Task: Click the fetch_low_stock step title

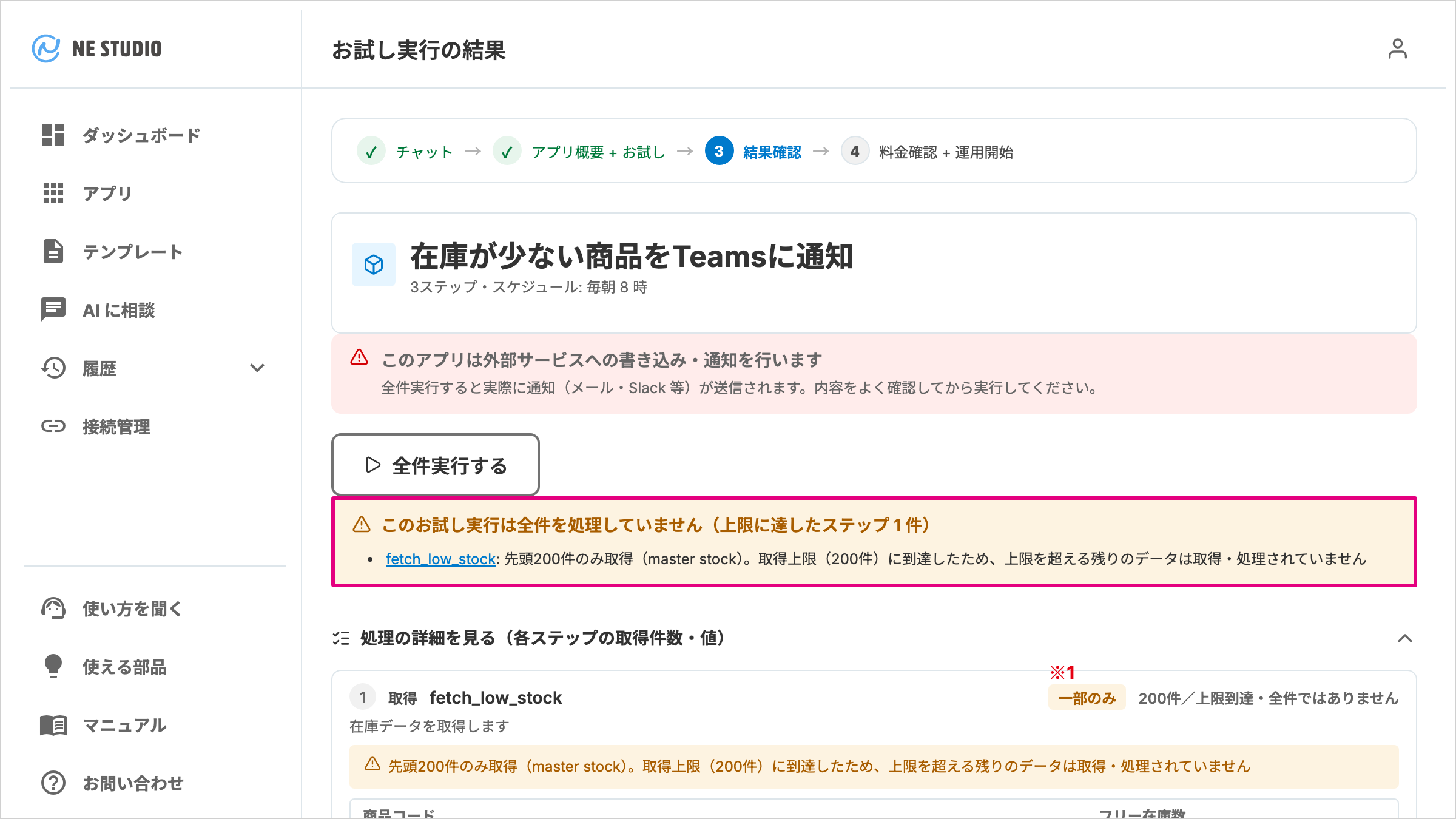Action: (496, 698)
